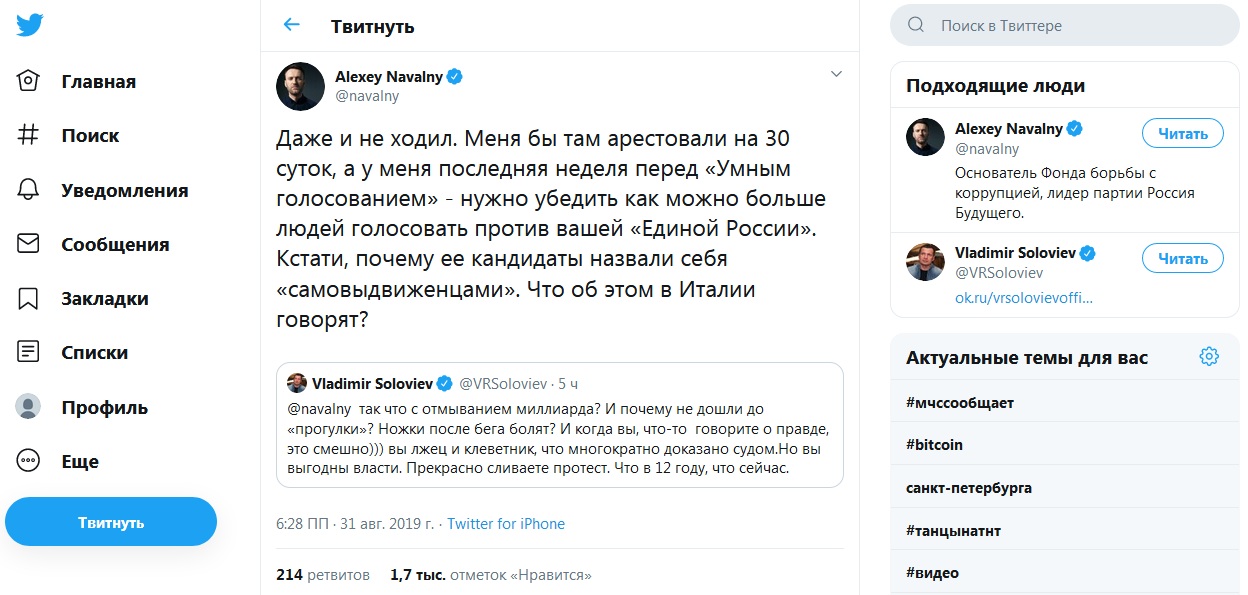Click Alexey Navalny's avatar on the tweet
Screen dimensions: 1248x595
[300, 86]
